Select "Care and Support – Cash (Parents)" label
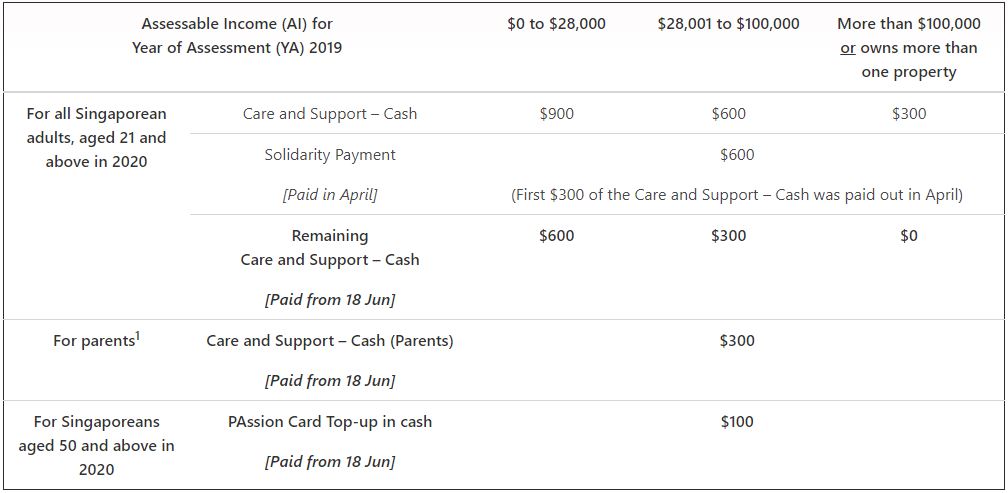 click(330, 341)
